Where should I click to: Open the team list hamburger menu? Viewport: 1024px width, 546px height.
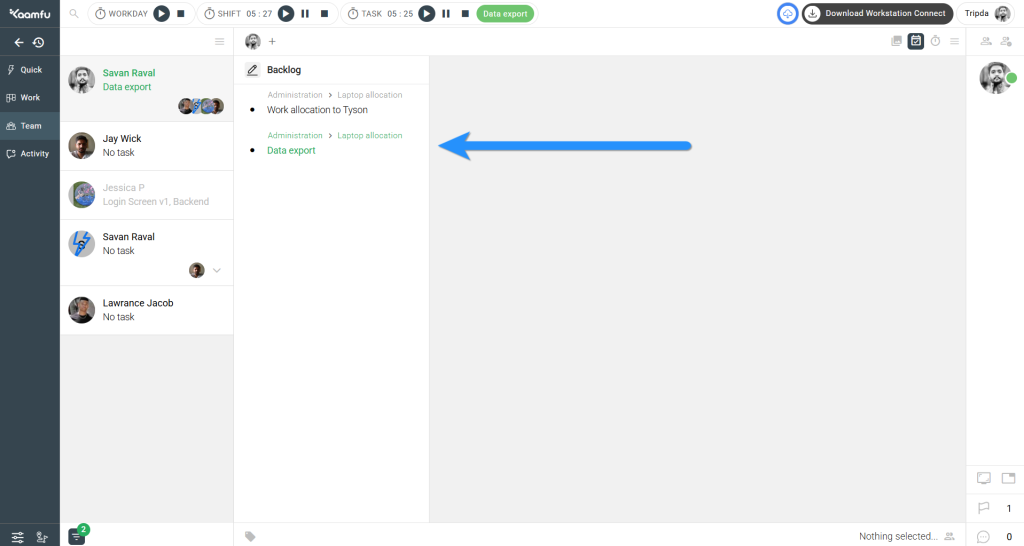pos(220,41)
